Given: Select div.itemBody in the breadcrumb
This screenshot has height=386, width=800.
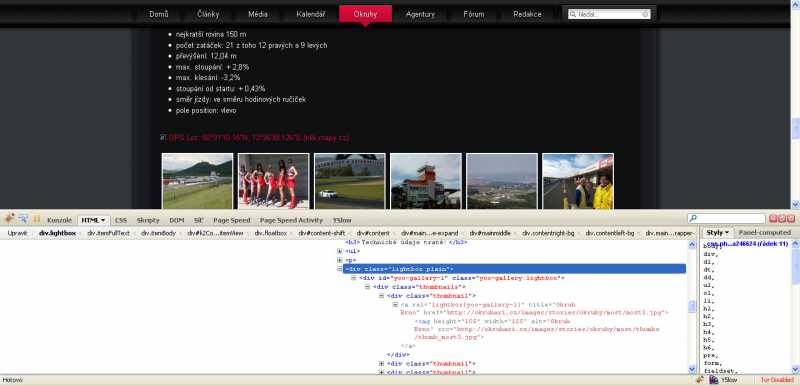Looking at the screenshot, I should tap(158, 233).
